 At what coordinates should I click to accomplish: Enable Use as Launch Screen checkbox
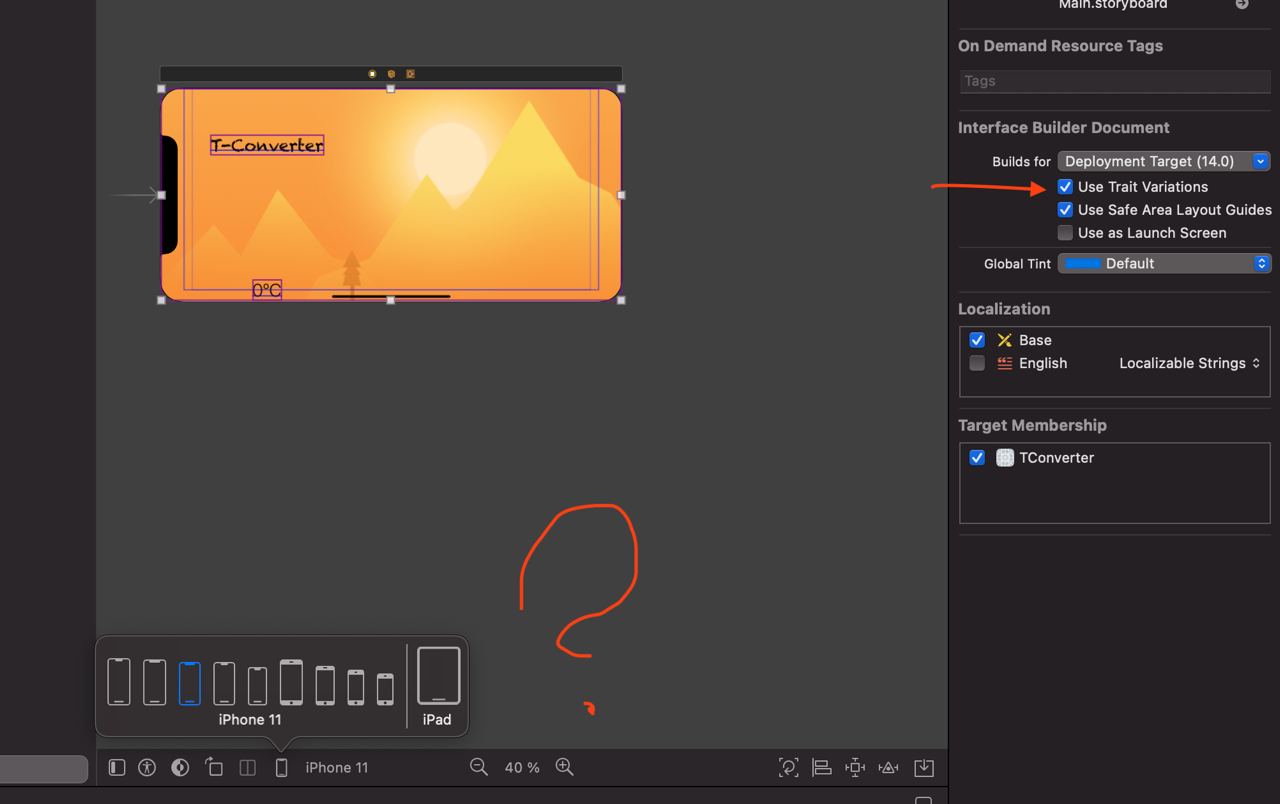(1065, 233)
